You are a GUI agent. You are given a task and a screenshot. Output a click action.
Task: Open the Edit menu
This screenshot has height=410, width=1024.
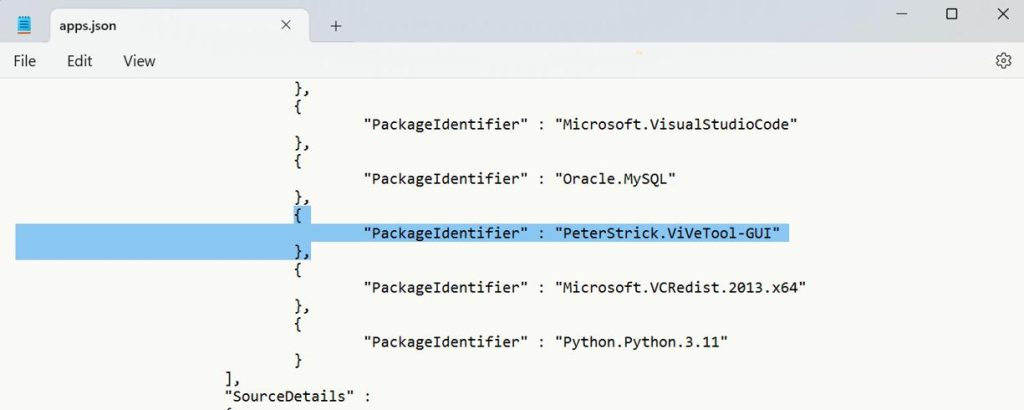80,61
